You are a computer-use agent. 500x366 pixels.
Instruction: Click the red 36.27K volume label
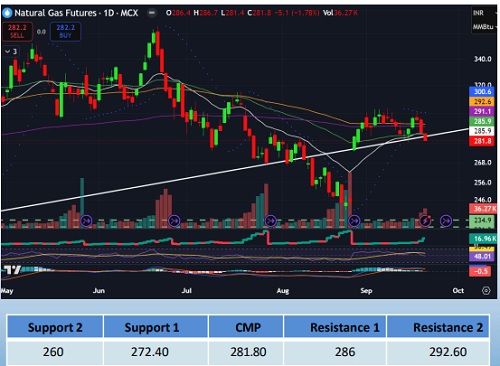[x=483, y=209]
